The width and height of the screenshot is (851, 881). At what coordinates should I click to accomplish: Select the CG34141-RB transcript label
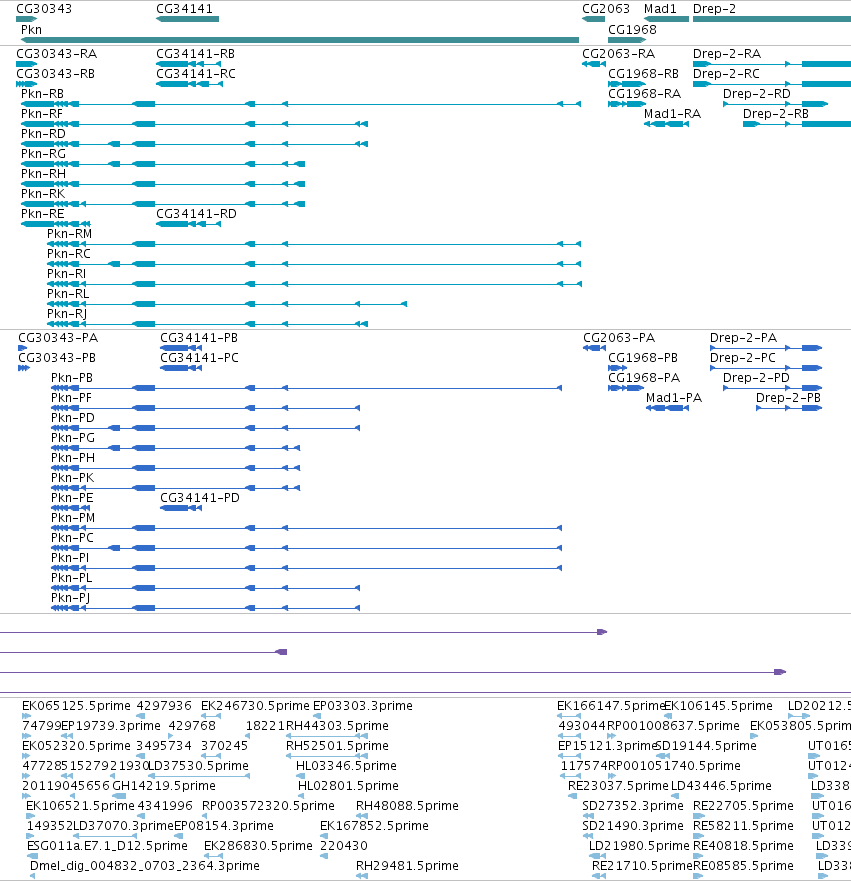pos(195,53)
